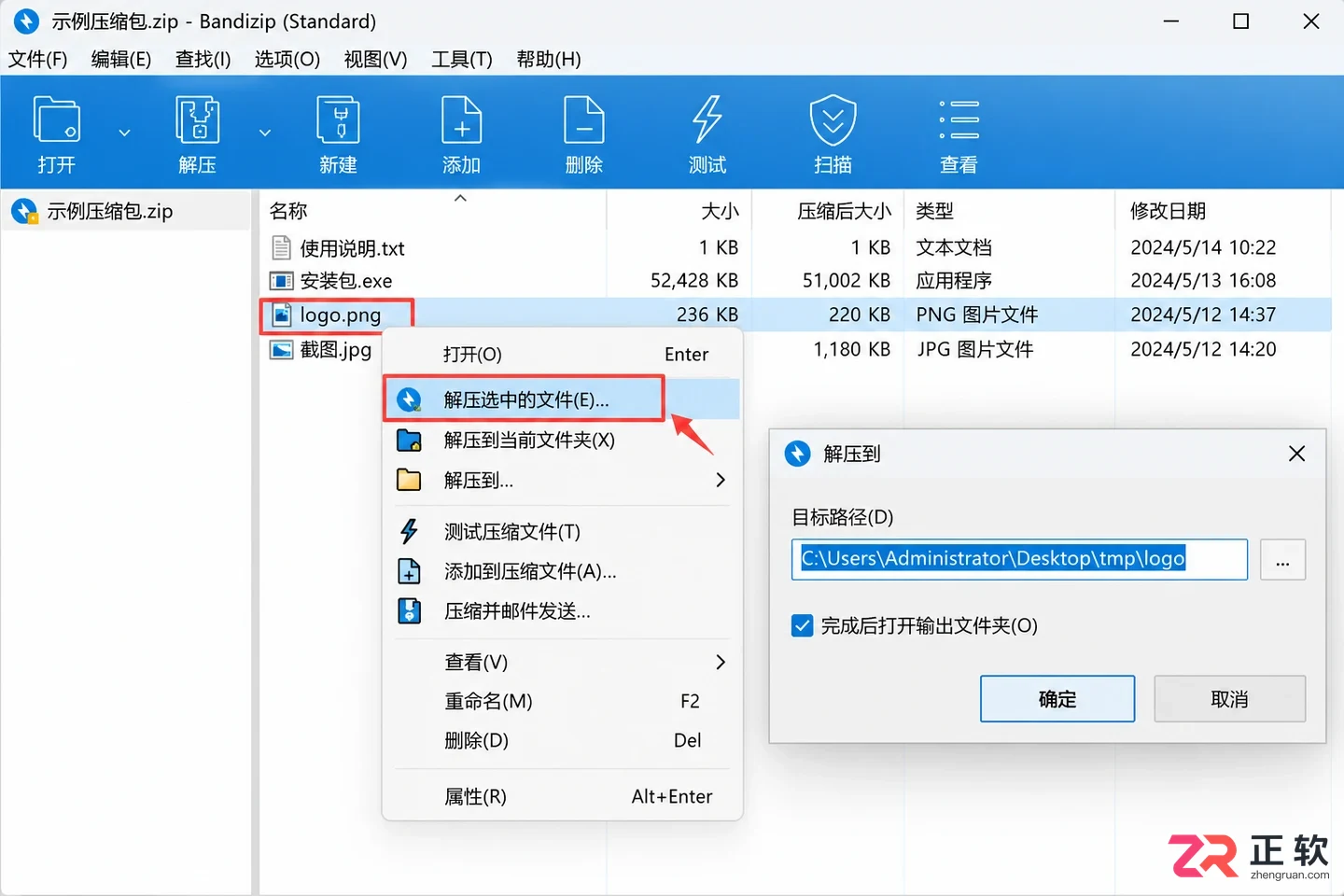Click the browse "..." path button
Screen dimensions: 1344x896
click(1282, 560)
